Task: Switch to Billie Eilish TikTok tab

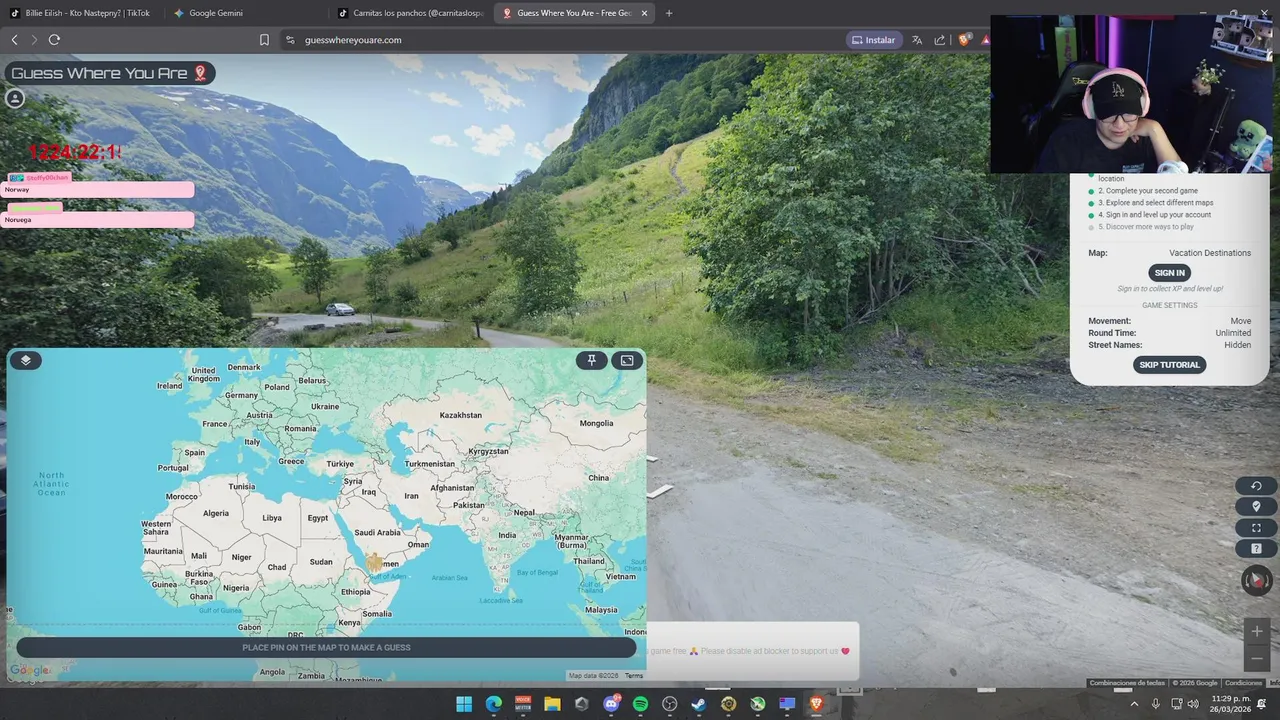Action: coord(80,13)
